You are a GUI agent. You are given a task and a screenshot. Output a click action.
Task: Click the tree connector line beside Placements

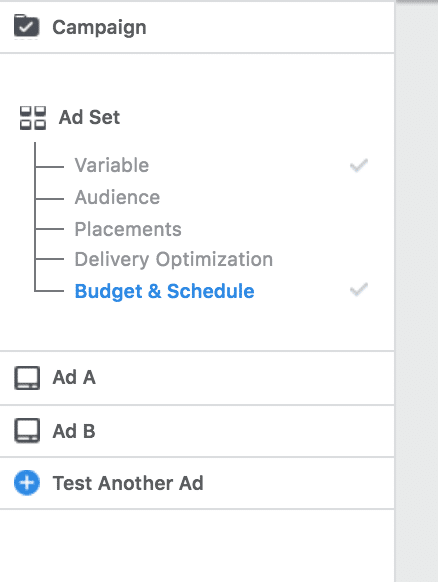click(x=49, y=229)
